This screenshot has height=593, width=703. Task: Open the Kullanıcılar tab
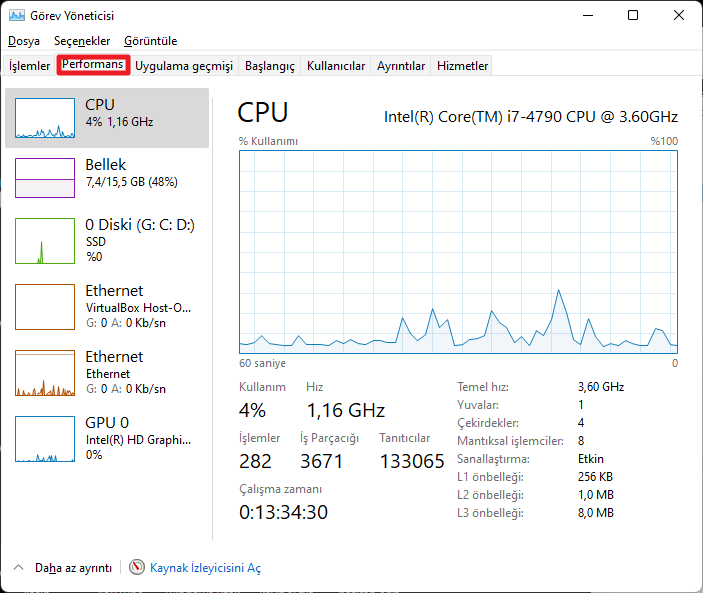click(x=336, y=66)
